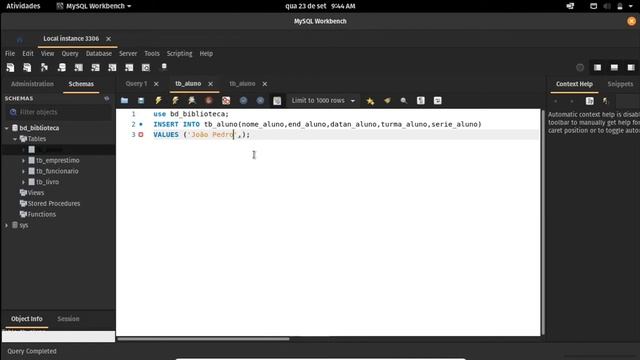The width and height of the screenshot is (640, 360).
Task: Open the Limit to 1000 rows dropdown
Action: click(323, 100)
